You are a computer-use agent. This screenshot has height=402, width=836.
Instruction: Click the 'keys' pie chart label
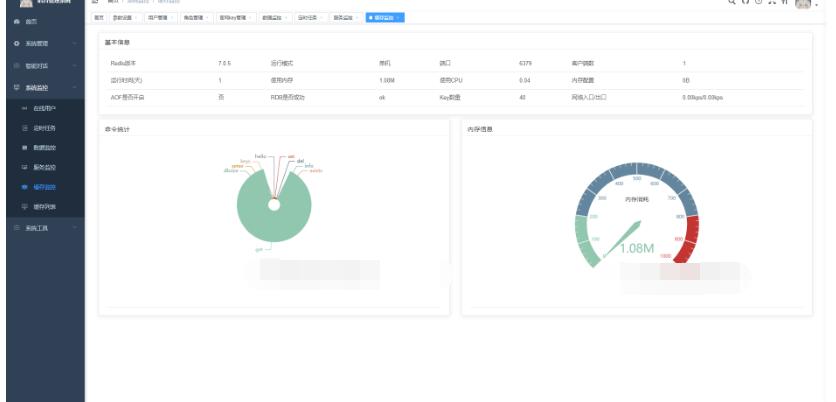tap(245, 161)
